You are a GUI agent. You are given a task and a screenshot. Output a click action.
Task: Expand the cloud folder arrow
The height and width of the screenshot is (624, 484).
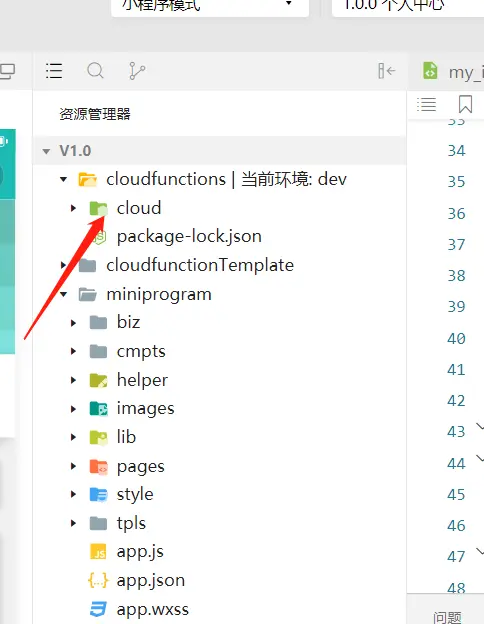pyautogui.click(x=73, y=208)
